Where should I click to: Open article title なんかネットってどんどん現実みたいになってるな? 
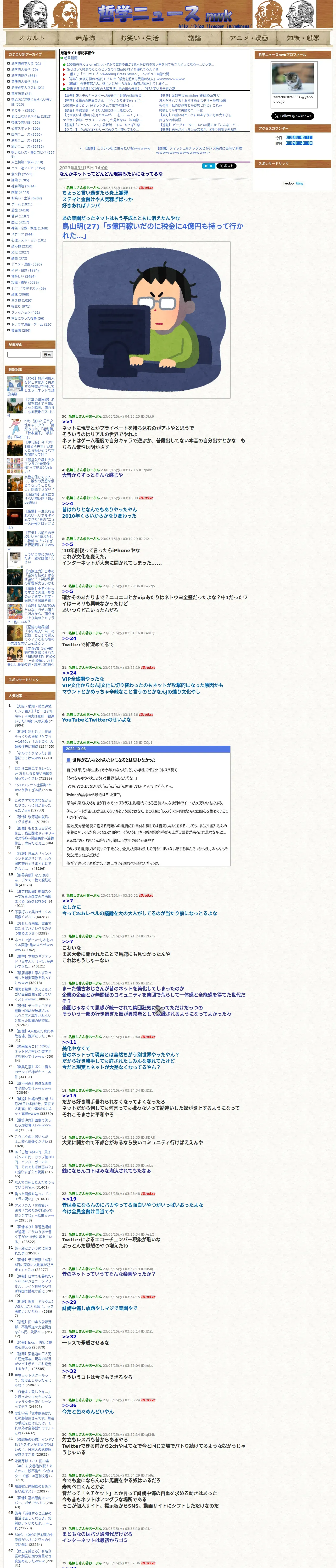111,174
